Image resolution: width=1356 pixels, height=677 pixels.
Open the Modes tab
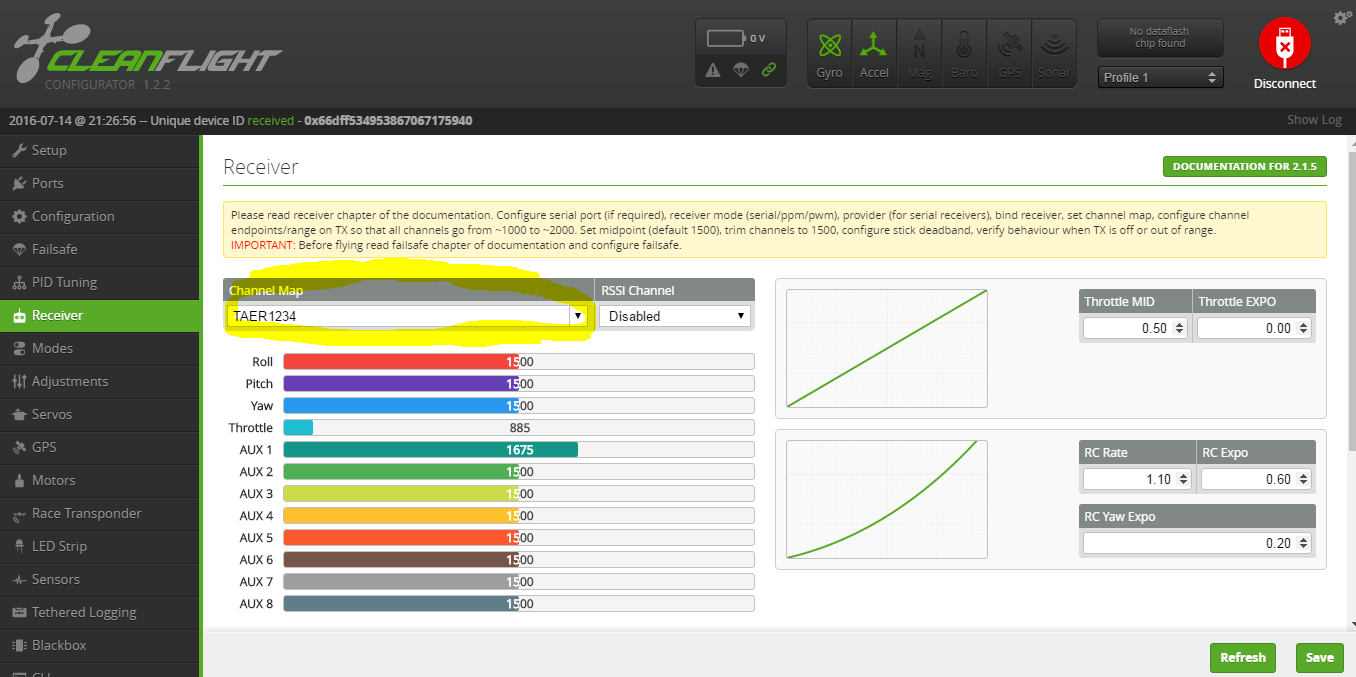click(100, 348)
